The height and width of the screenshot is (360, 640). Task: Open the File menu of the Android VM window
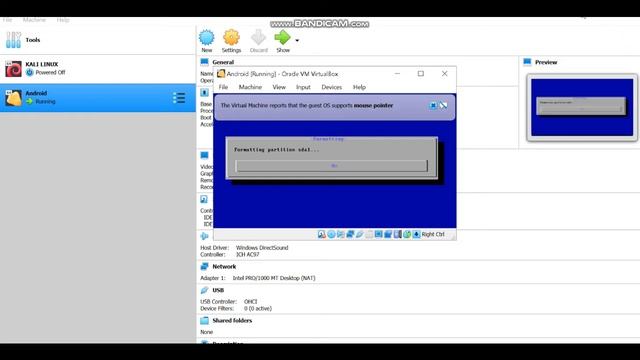(223, 87)
